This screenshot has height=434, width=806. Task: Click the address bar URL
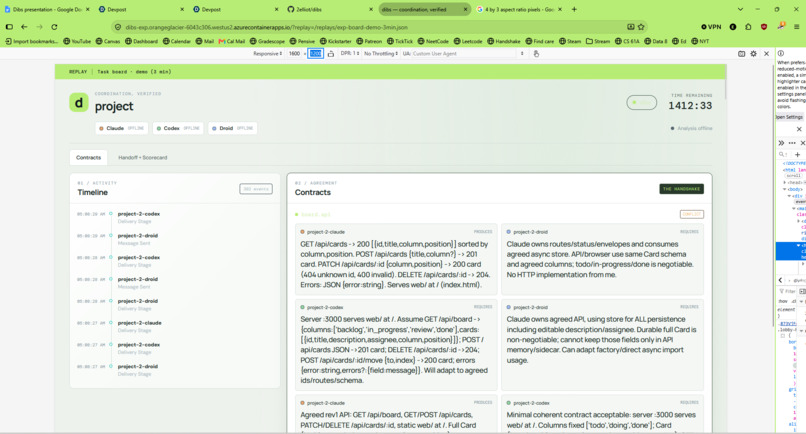(x=267, y=27)
